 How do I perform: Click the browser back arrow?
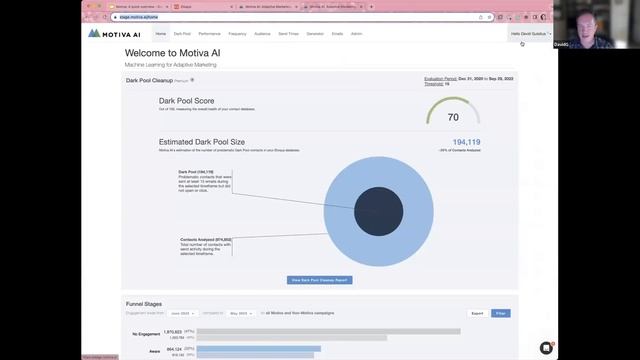pyautogui.click(x=87, y=17)
